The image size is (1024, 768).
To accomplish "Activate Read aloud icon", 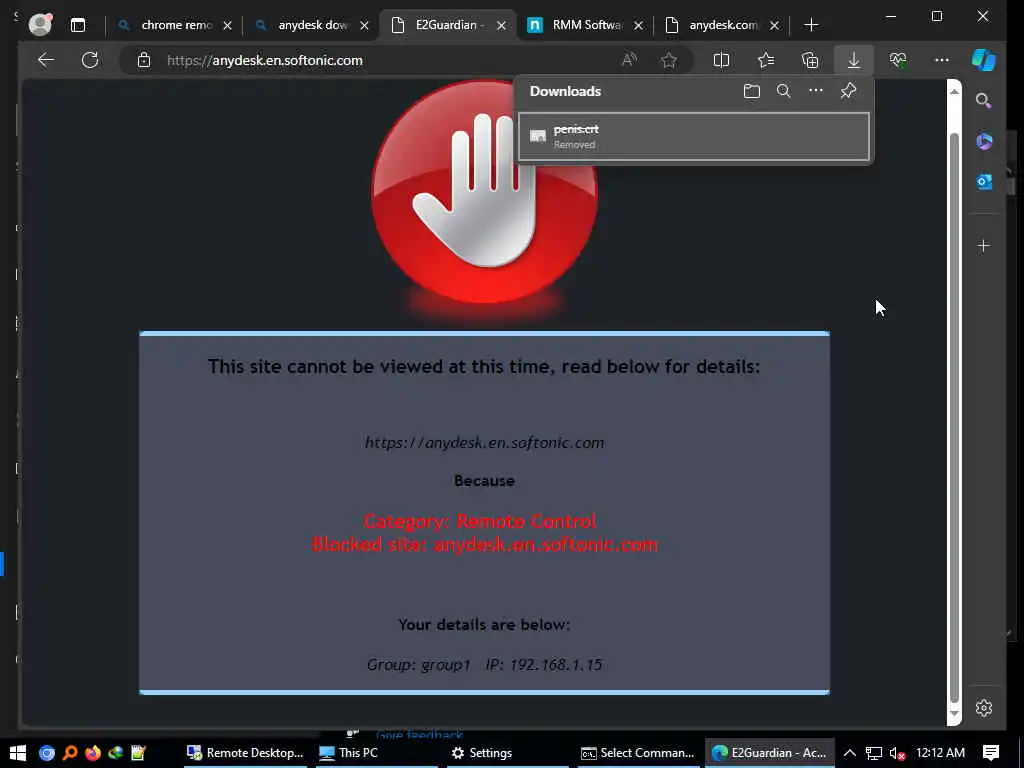I will tap(630, 60).
